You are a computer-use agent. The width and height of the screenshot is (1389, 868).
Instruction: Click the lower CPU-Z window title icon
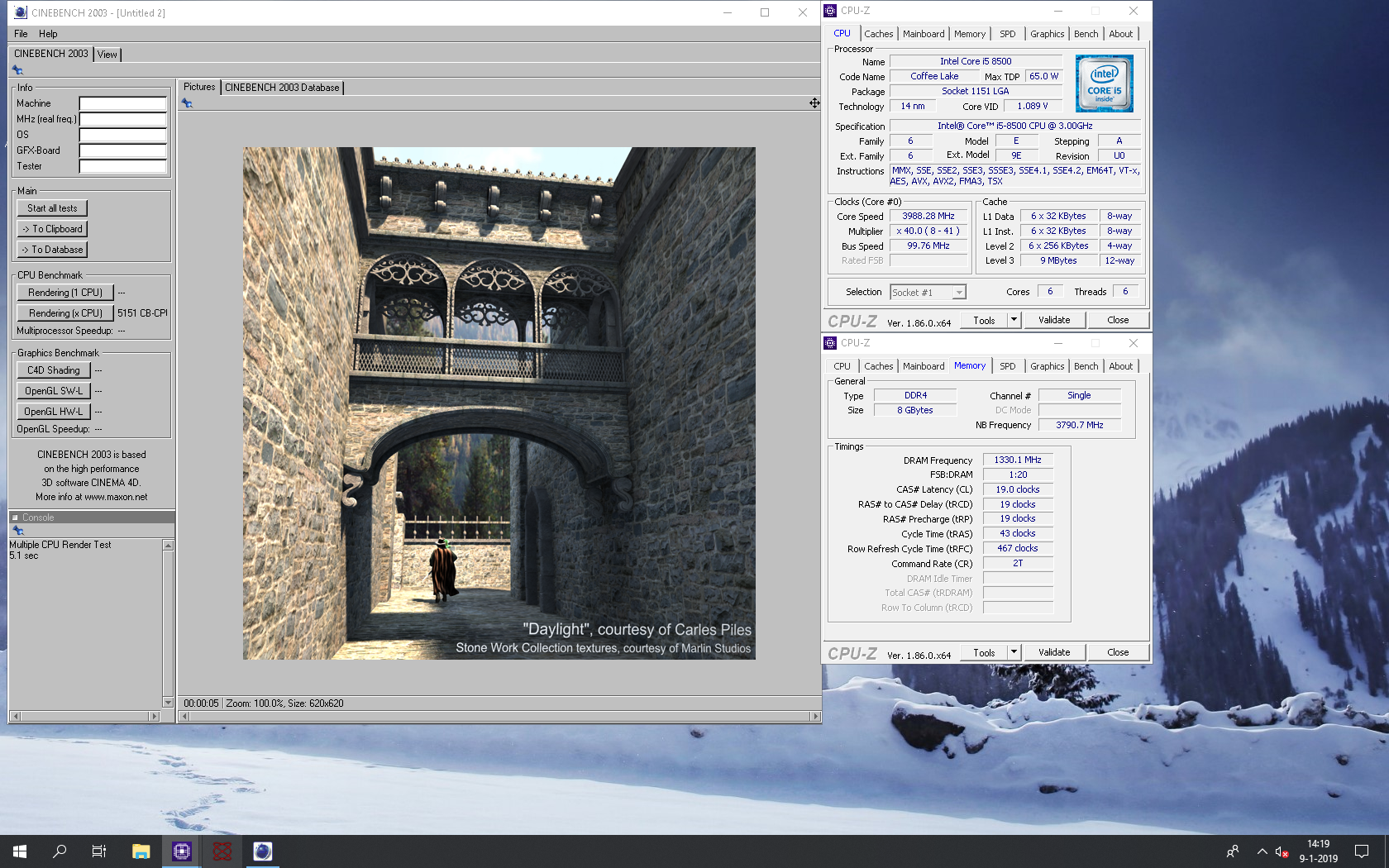pyautogui.click(x=830, y=343)
